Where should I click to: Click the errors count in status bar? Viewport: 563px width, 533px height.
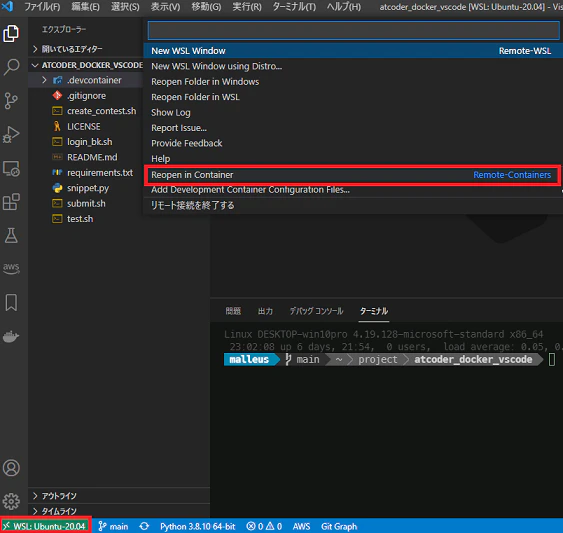255,527
